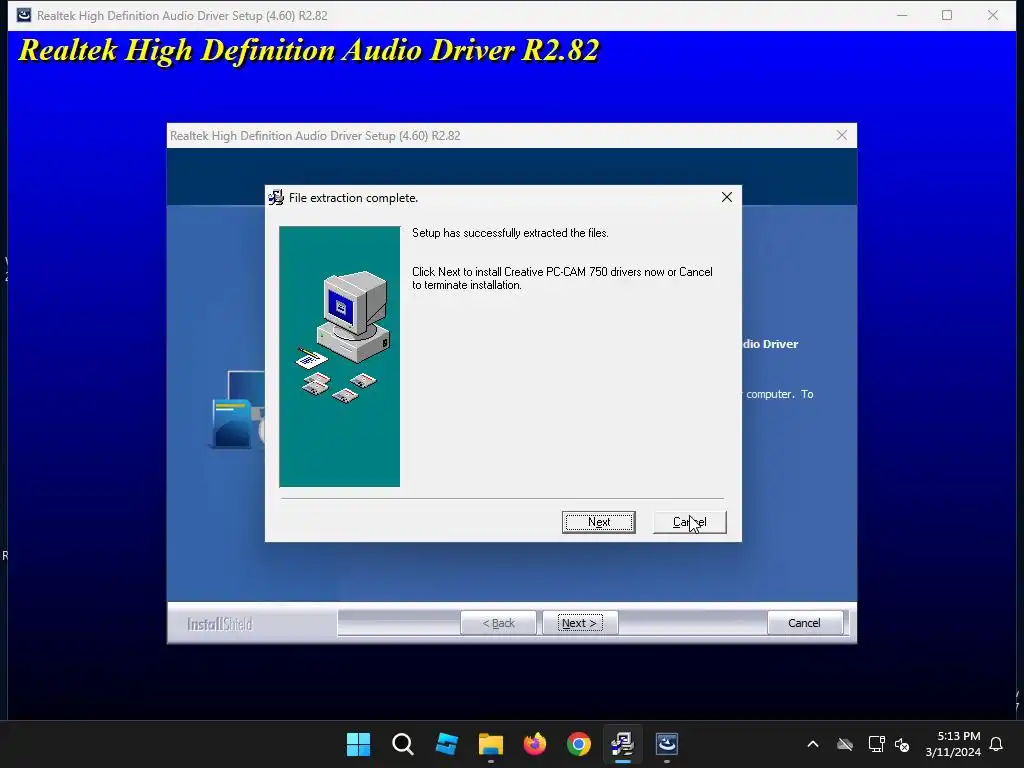1024x768 pixels.
Task: Maximize the outer Realtek setup window
Action: [946, 15]
